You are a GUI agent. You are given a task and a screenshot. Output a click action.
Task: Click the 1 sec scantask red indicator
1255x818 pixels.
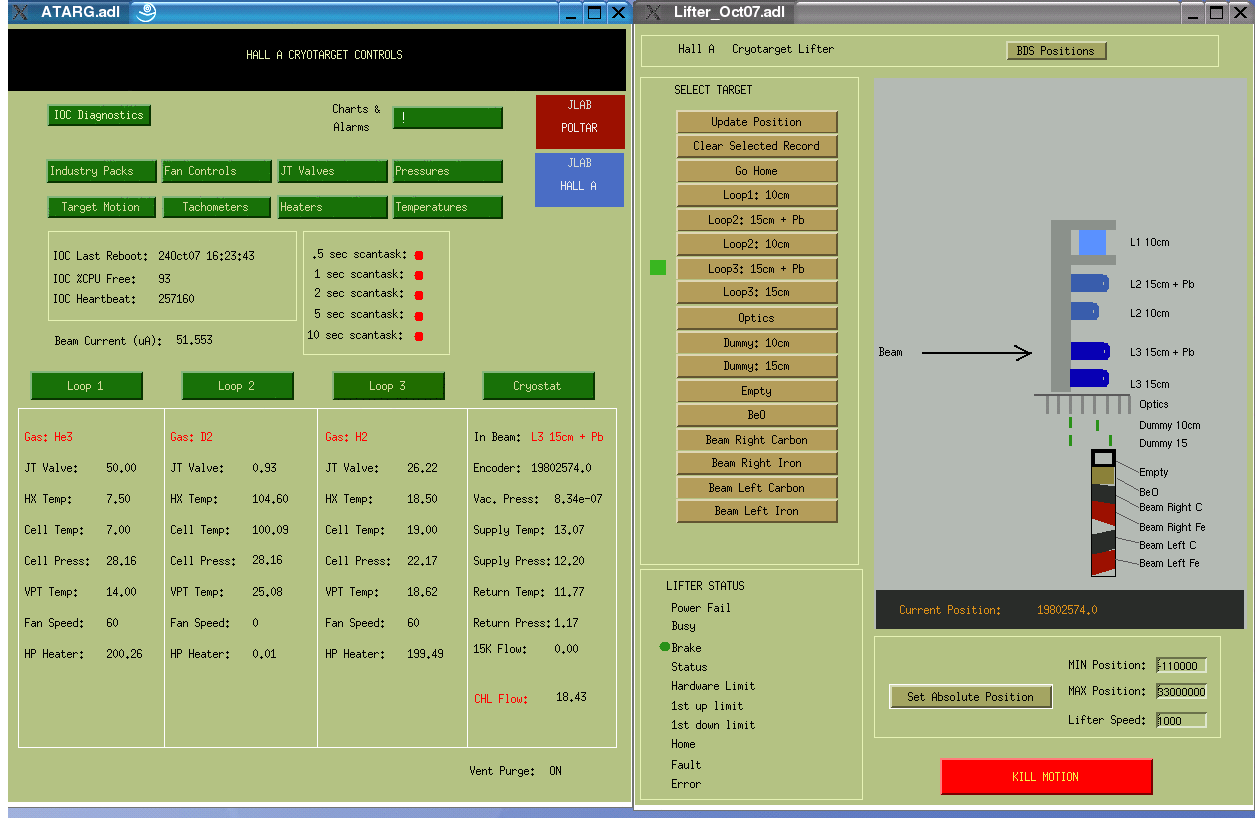(x=419, y=275)
